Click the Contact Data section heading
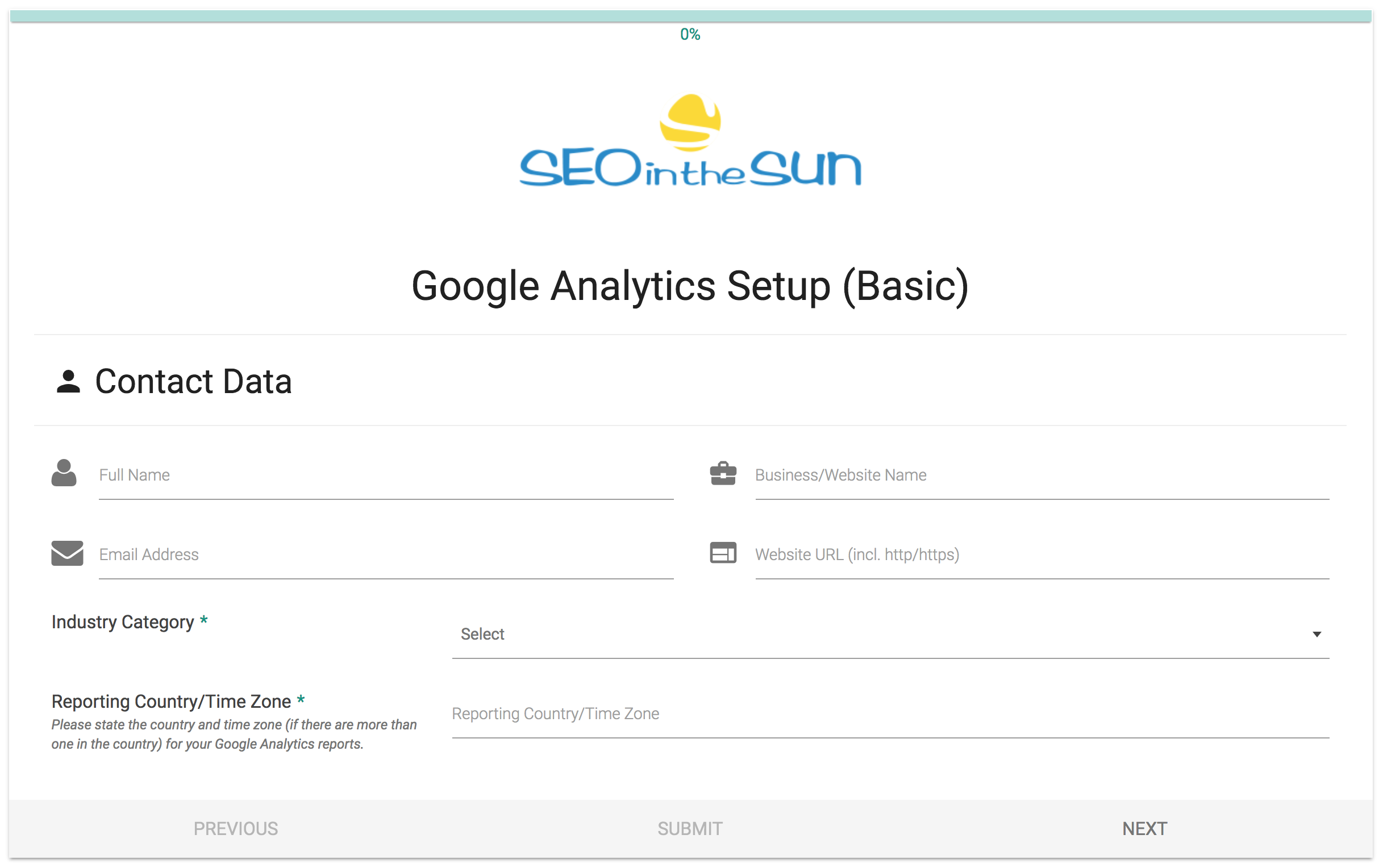This screenshot has height=868, width=1383. point(193,382)
